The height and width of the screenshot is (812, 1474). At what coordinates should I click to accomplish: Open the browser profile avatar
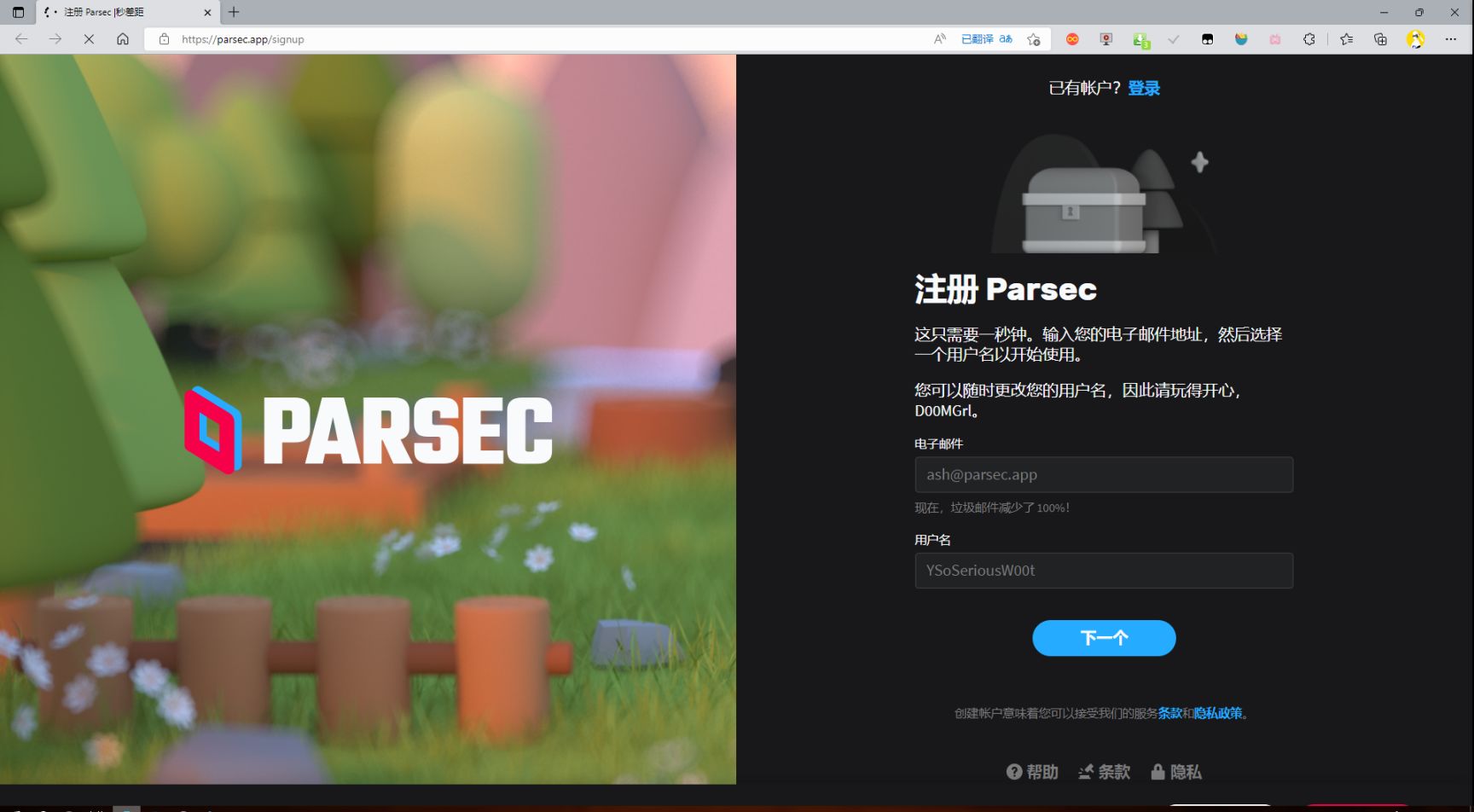tap(1416, 39)
